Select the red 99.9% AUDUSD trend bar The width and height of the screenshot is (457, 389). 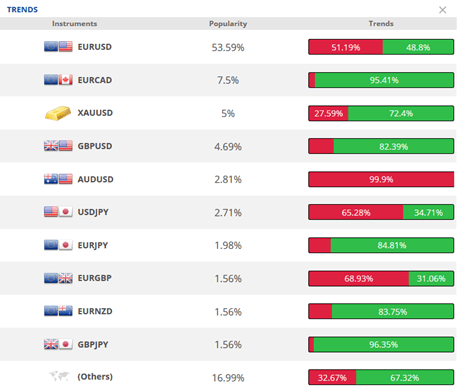point(381,179)
